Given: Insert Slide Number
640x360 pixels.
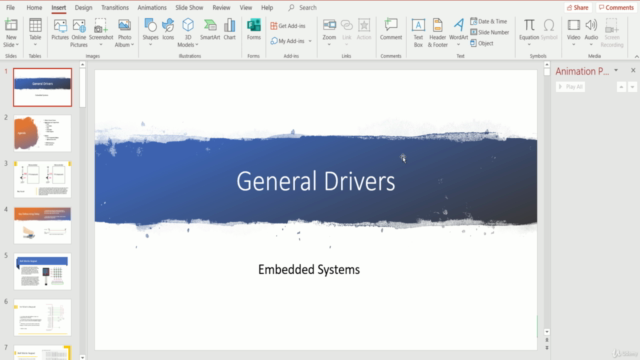Looking at the screenshot, I should click(x=489, y=32).
